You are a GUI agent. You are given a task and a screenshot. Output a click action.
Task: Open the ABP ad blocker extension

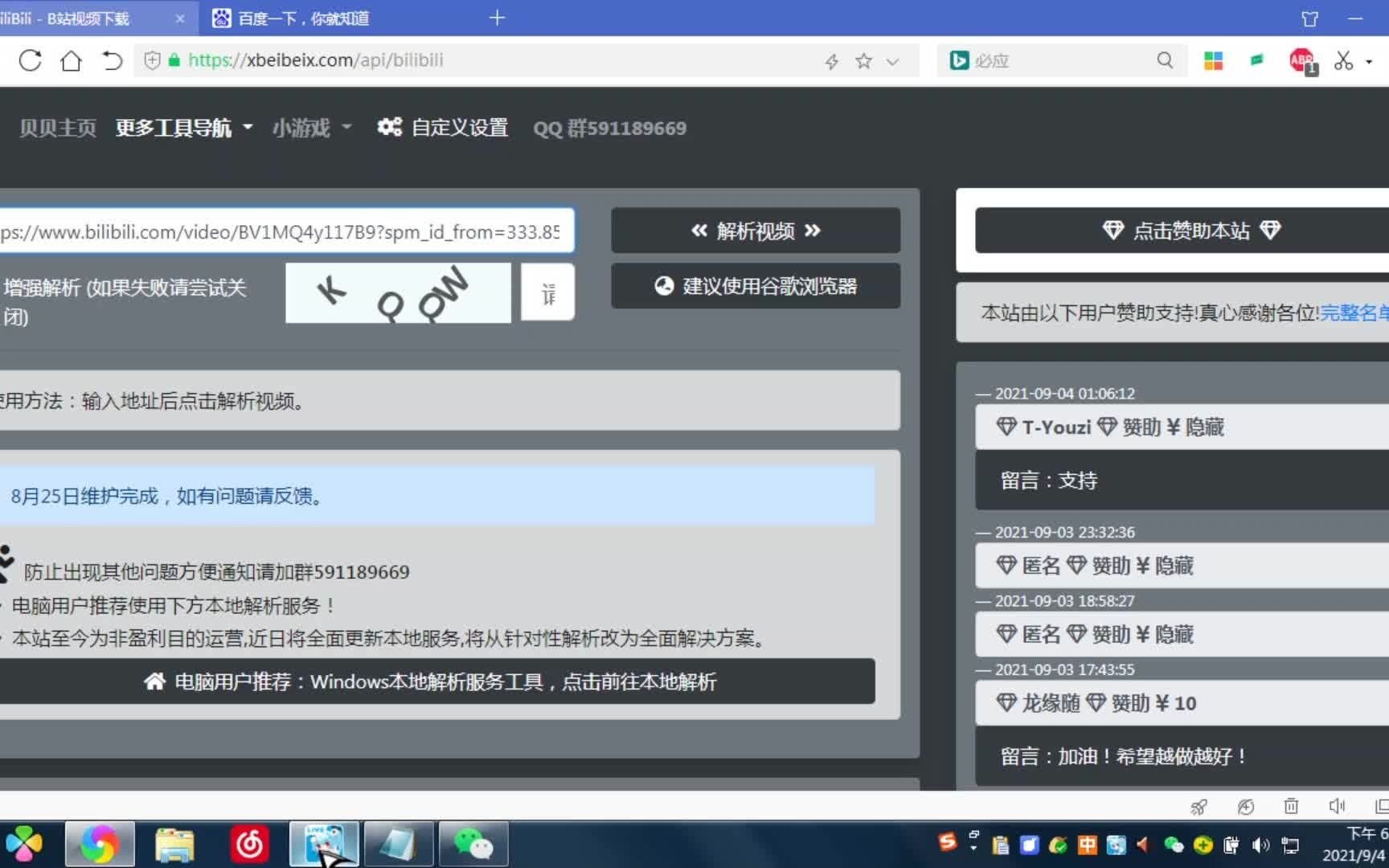[x=1302, y=60]
